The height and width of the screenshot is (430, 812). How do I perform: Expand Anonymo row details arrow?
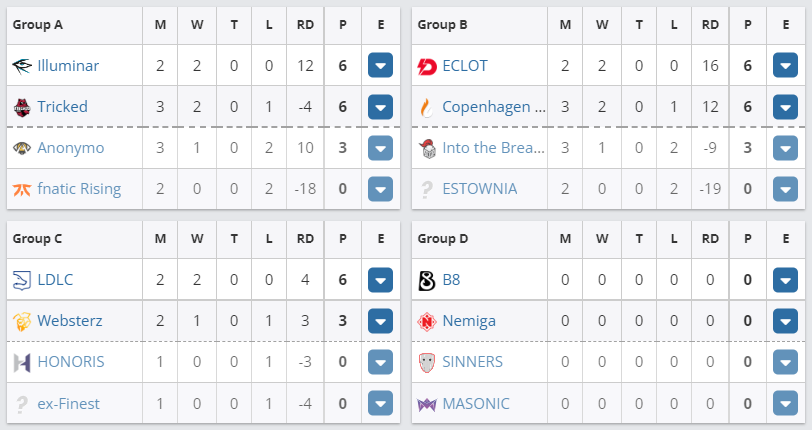coord(380,148)
